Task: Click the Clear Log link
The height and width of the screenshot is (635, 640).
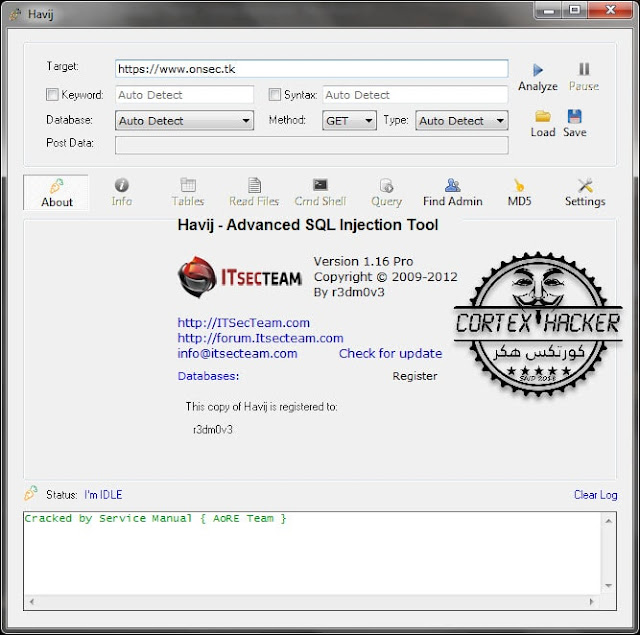Action: pos(596,495)
